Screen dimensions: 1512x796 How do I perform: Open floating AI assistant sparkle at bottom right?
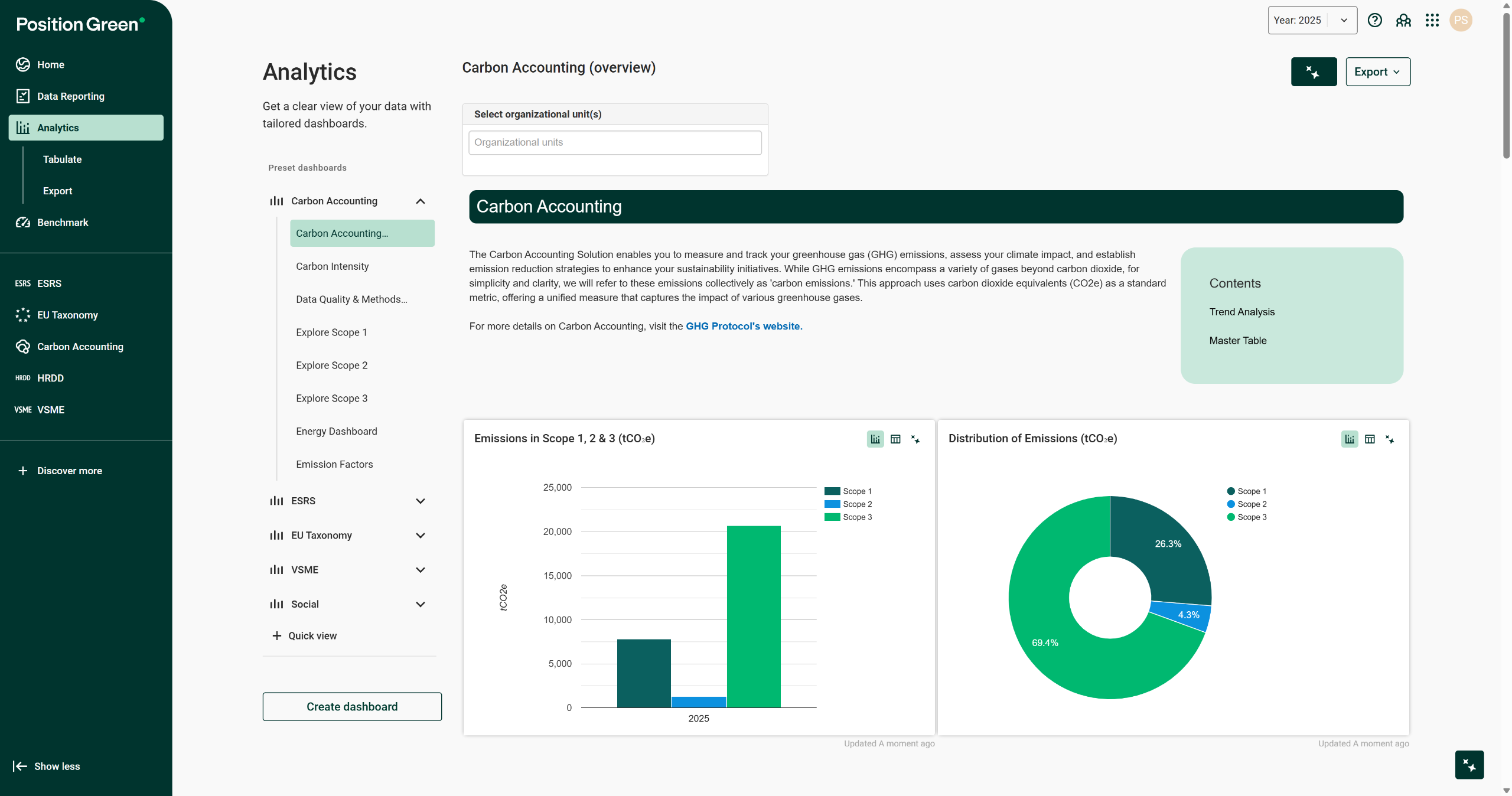coord(1469,765)
